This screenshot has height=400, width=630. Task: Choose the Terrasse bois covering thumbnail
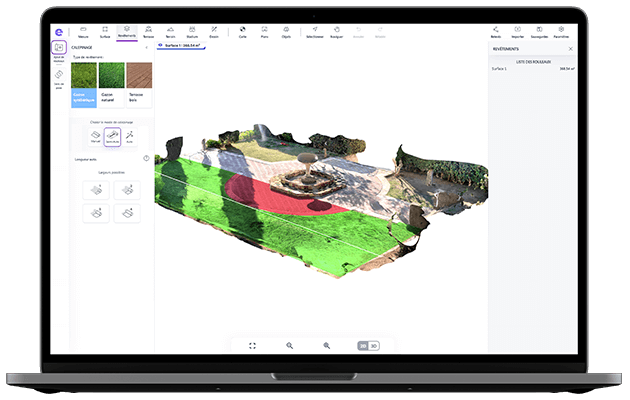[x=139, y=85]
